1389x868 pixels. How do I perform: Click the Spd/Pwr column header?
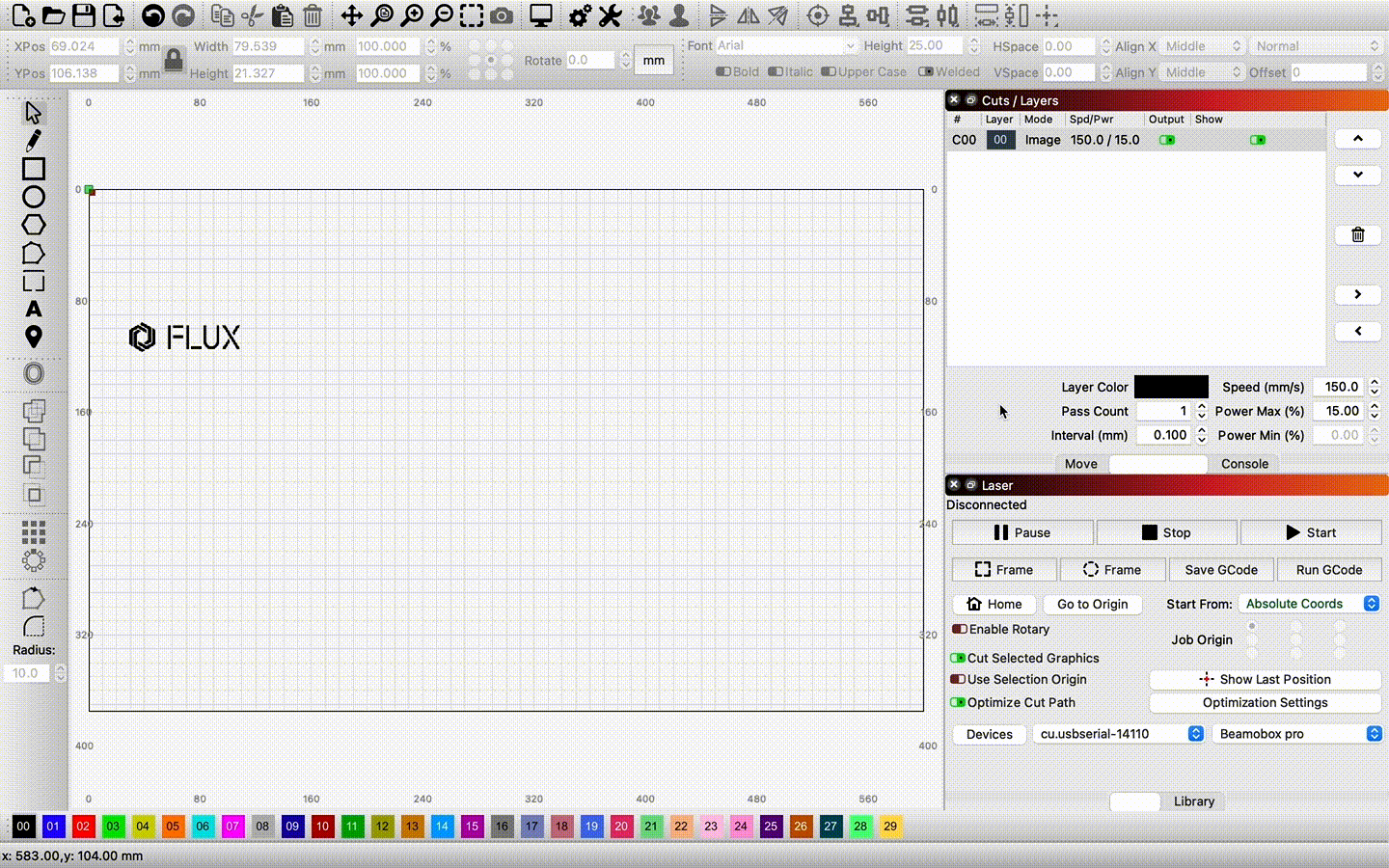[1091, 120]
